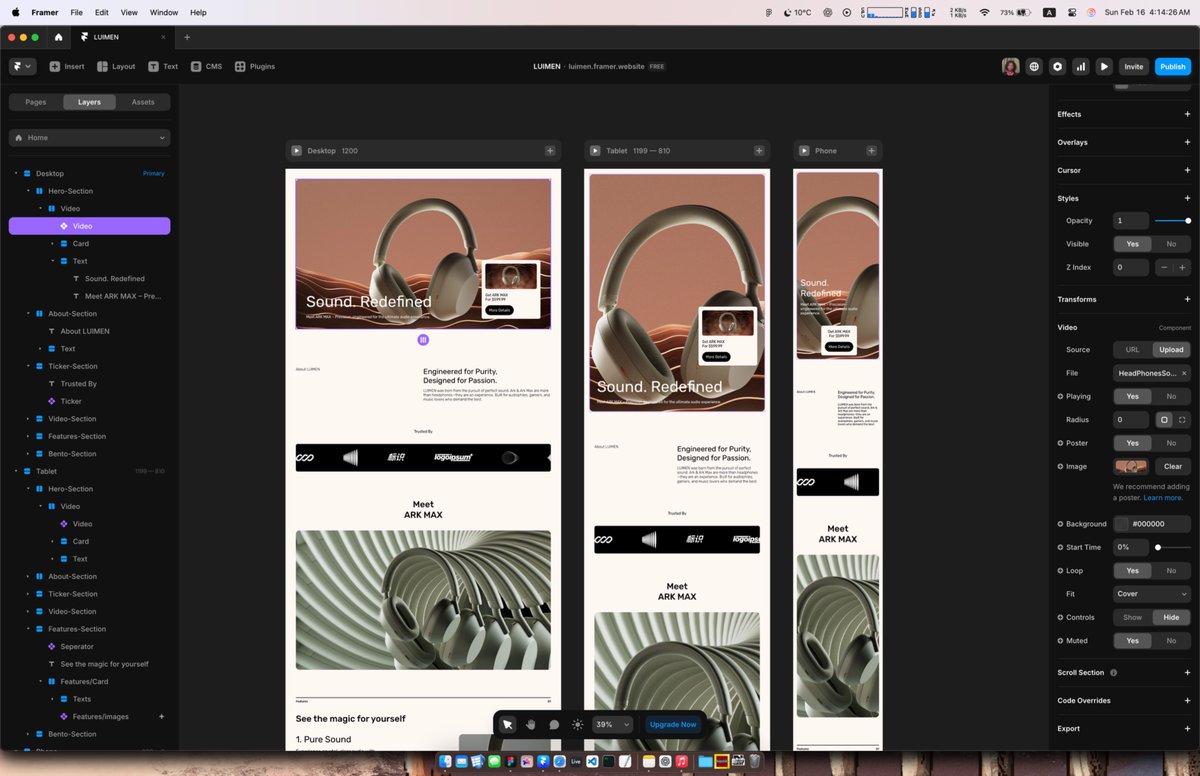
Task: Open site settings hexagon icon
Action: pos(1058,66)
